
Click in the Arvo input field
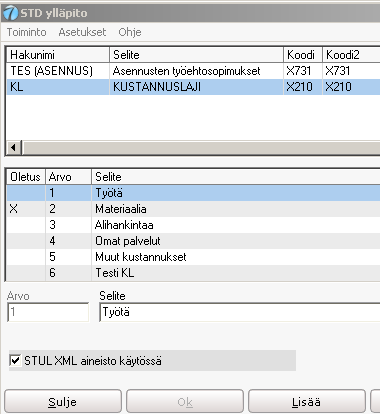click(48, 312)
